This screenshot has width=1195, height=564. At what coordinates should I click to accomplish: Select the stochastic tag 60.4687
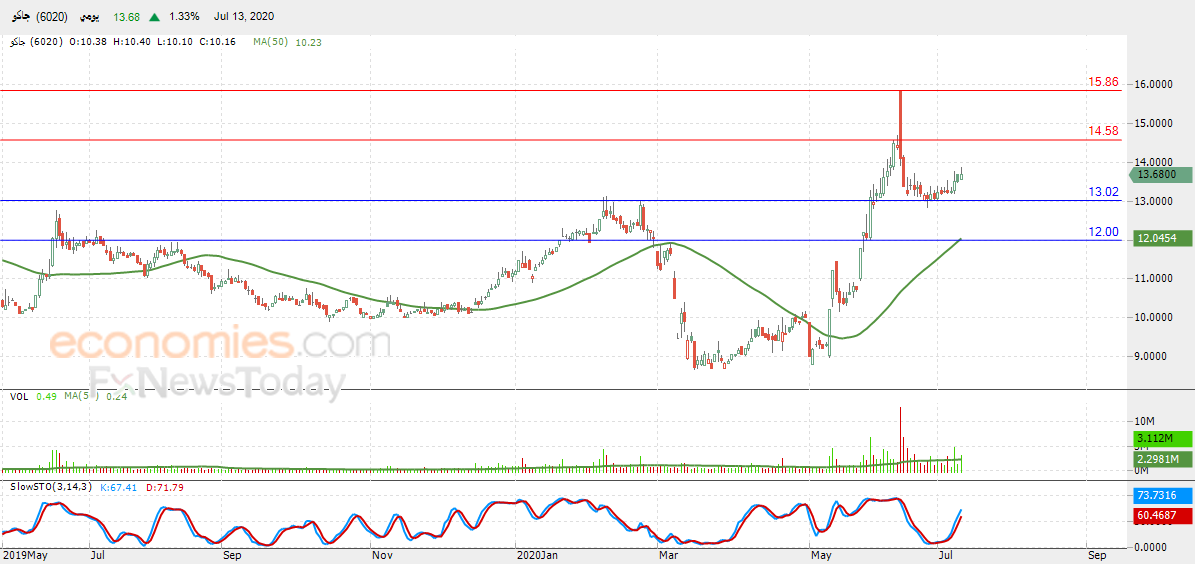[1163, 515]
